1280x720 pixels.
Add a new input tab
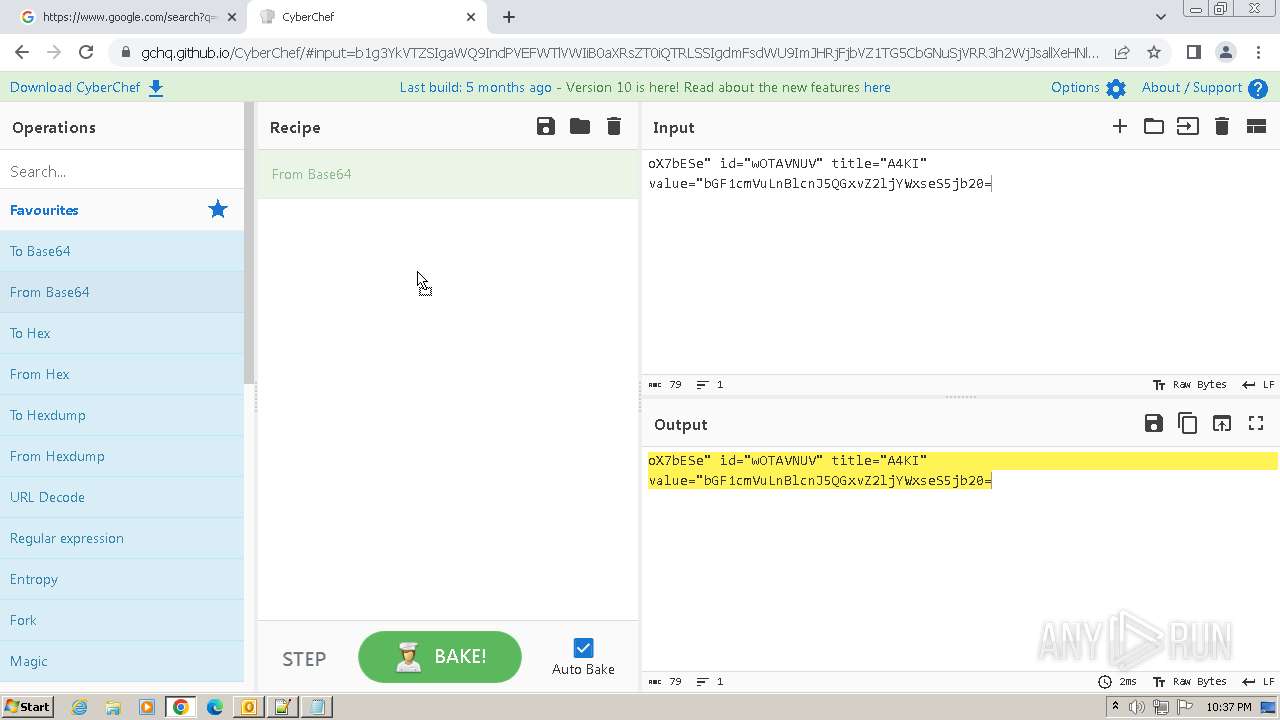[1120, 126]
